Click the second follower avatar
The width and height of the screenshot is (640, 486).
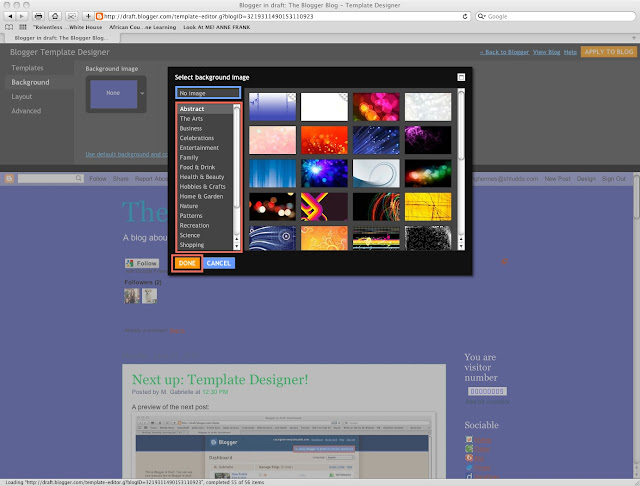tap(149, 296)
